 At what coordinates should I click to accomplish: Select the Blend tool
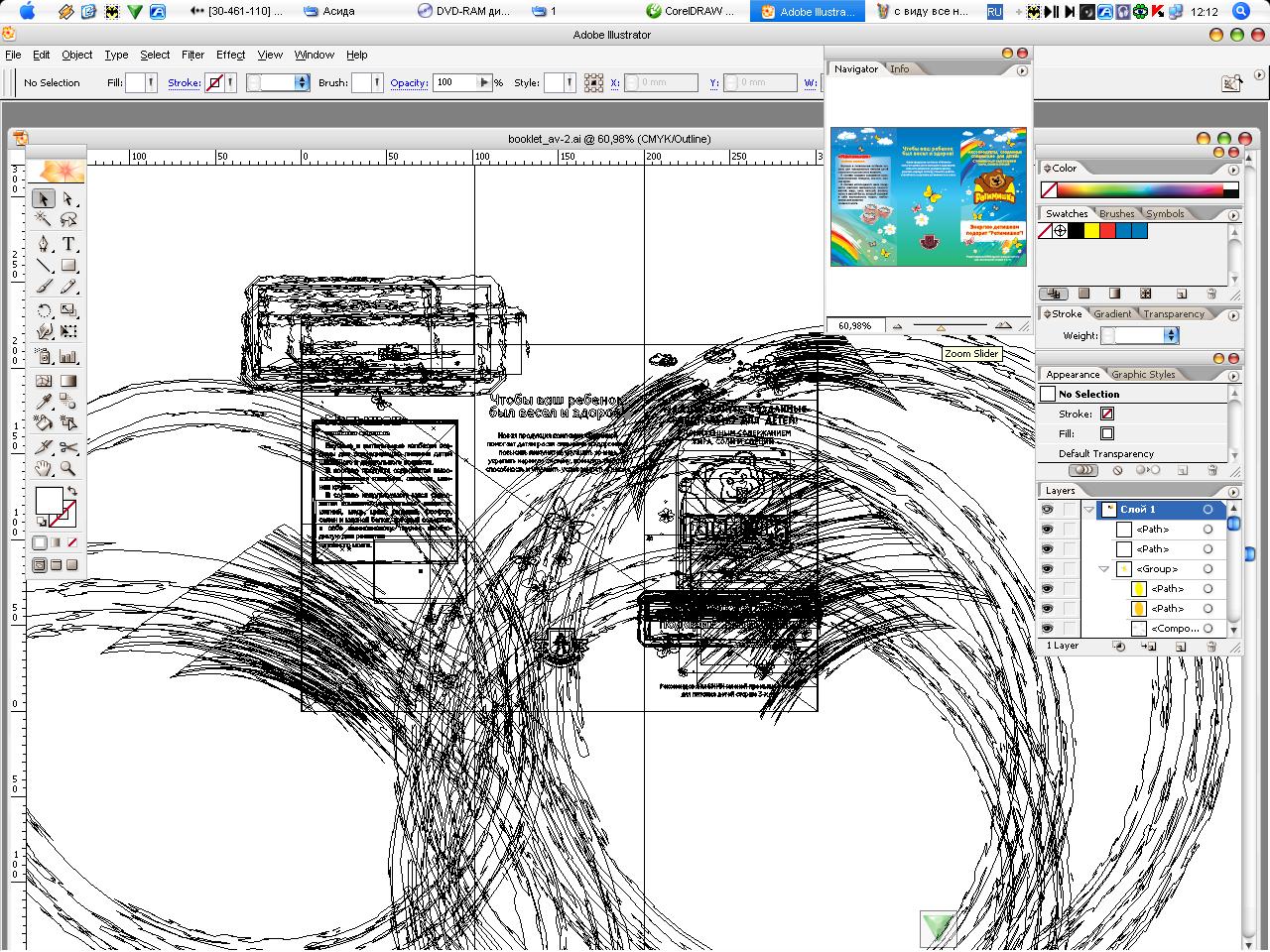coord(68,402)
